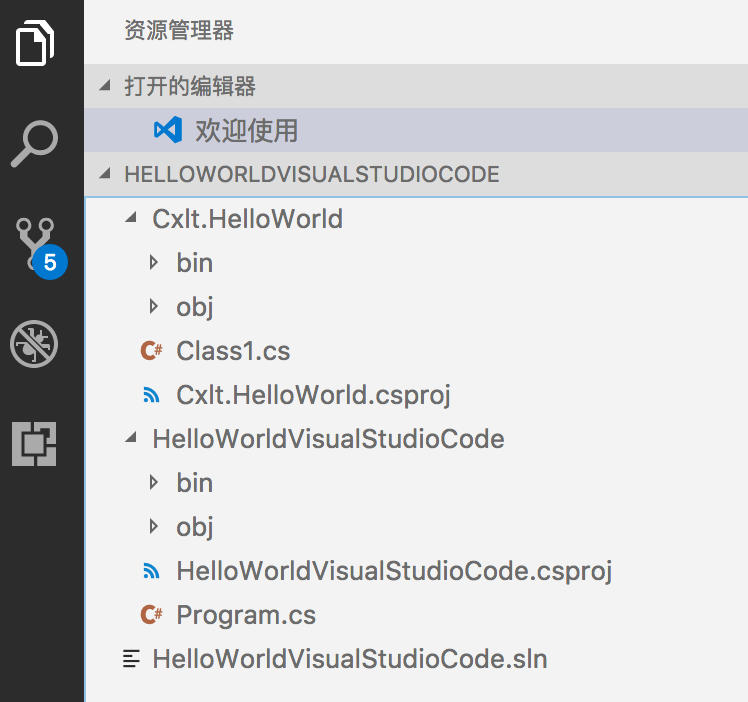Viewport: 748px width, 702px height.
Task: Click the feed icon beside HelloWorldVisualStudioCode.csproj
Action: 151,571
